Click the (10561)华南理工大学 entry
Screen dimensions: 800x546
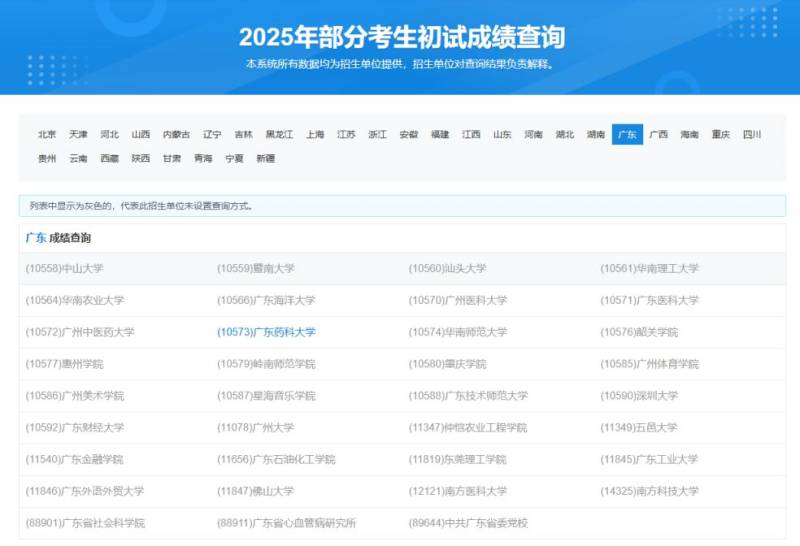649,268
